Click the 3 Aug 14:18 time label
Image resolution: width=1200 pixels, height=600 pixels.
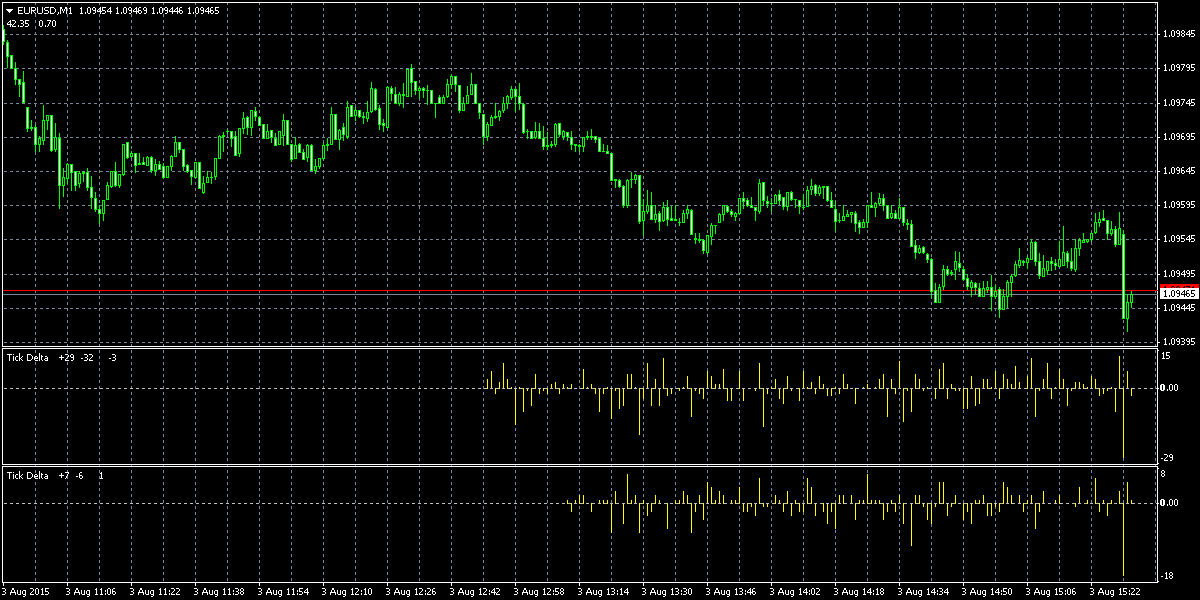click(859, 591)
